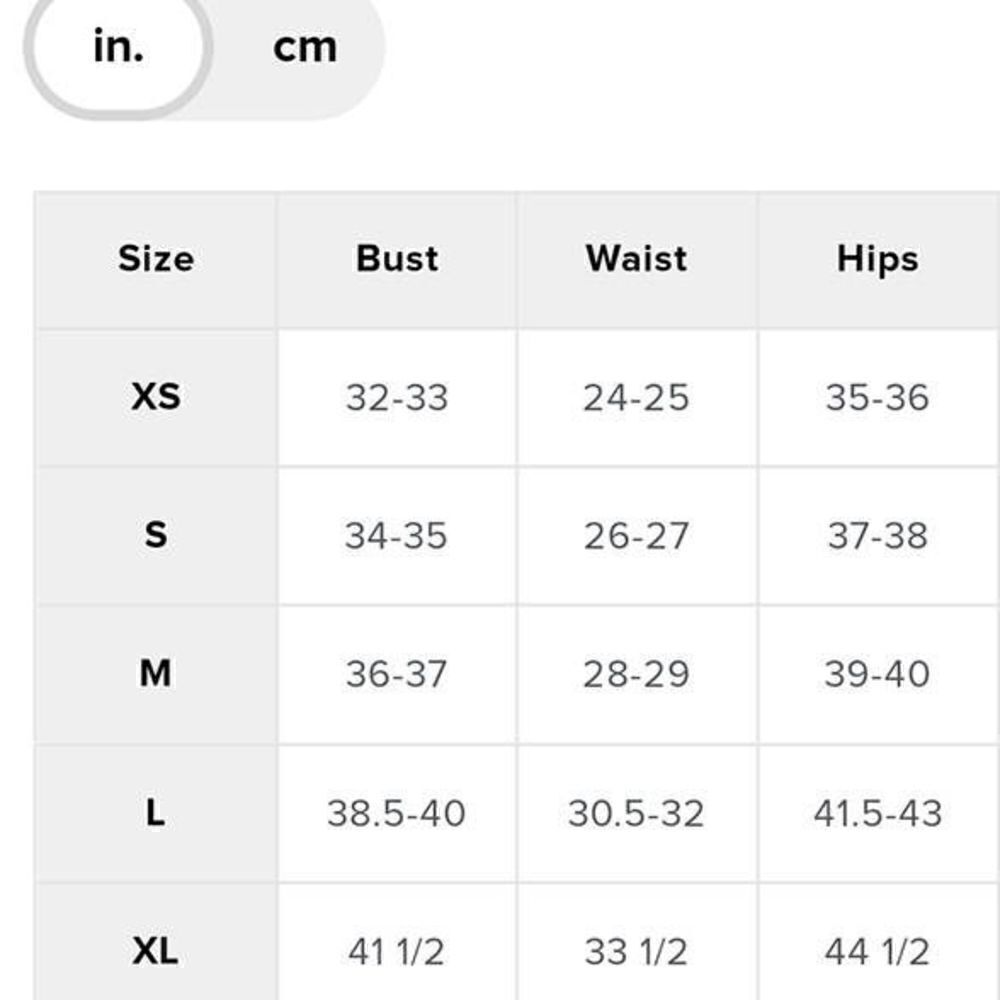The width and height of the screenshot is (1000, 1000).
Task: Click the M bust value 36-37
Action: 397,674
